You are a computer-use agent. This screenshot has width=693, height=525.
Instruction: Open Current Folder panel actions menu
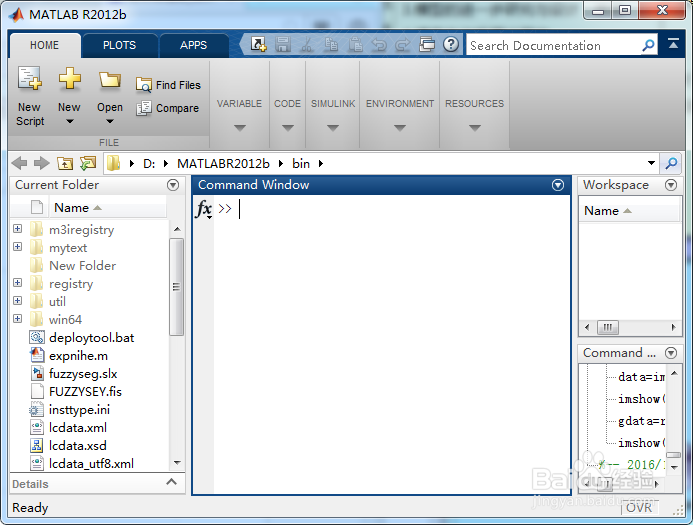tap(173, 185)
